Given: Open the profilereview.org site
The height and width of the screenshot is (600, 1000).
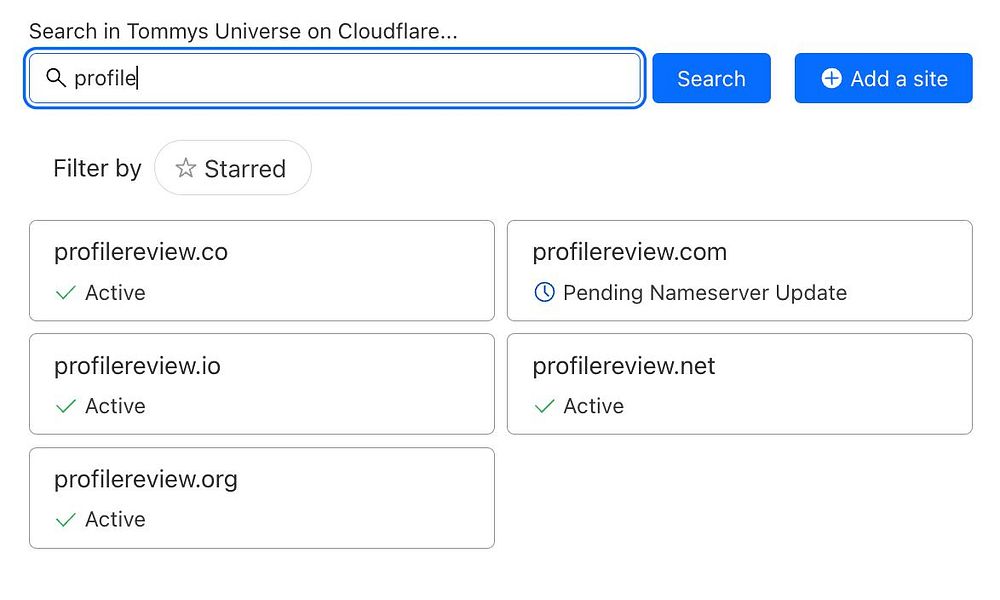Looking at the screenshot, I should (x=146, y=479).
